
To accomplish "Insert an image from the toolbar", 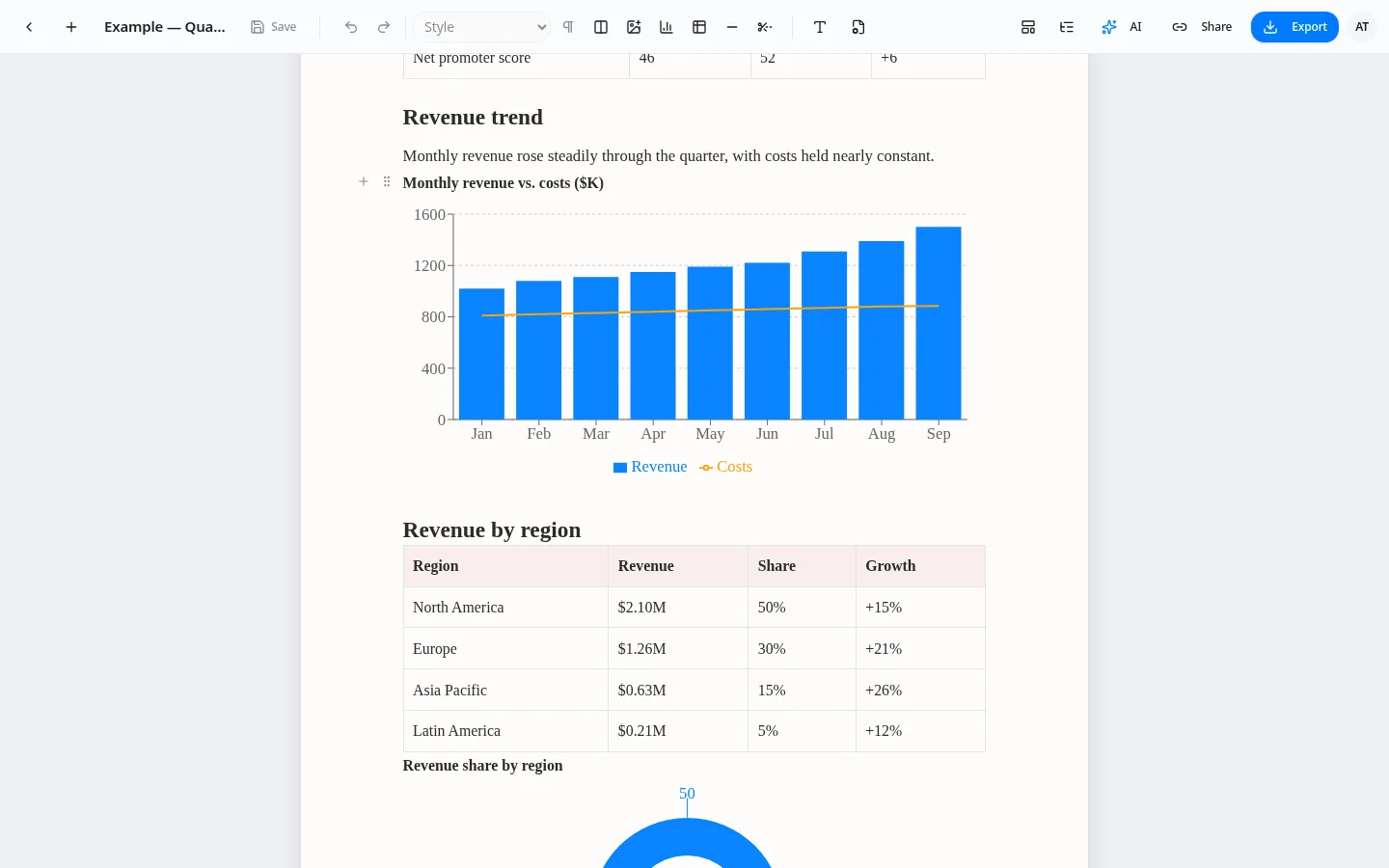I will coord(634,27).
